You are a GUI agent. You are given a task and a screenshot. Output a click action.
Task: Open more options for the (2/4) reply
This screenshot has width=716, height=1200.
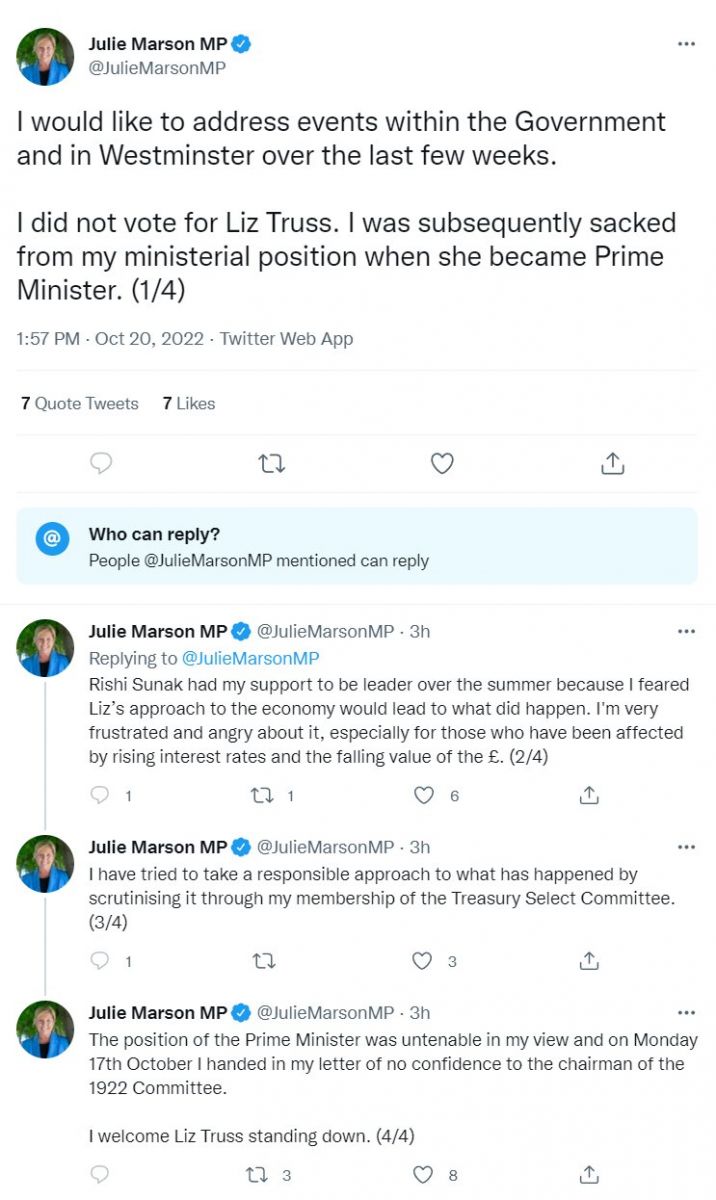click(685, 632)
